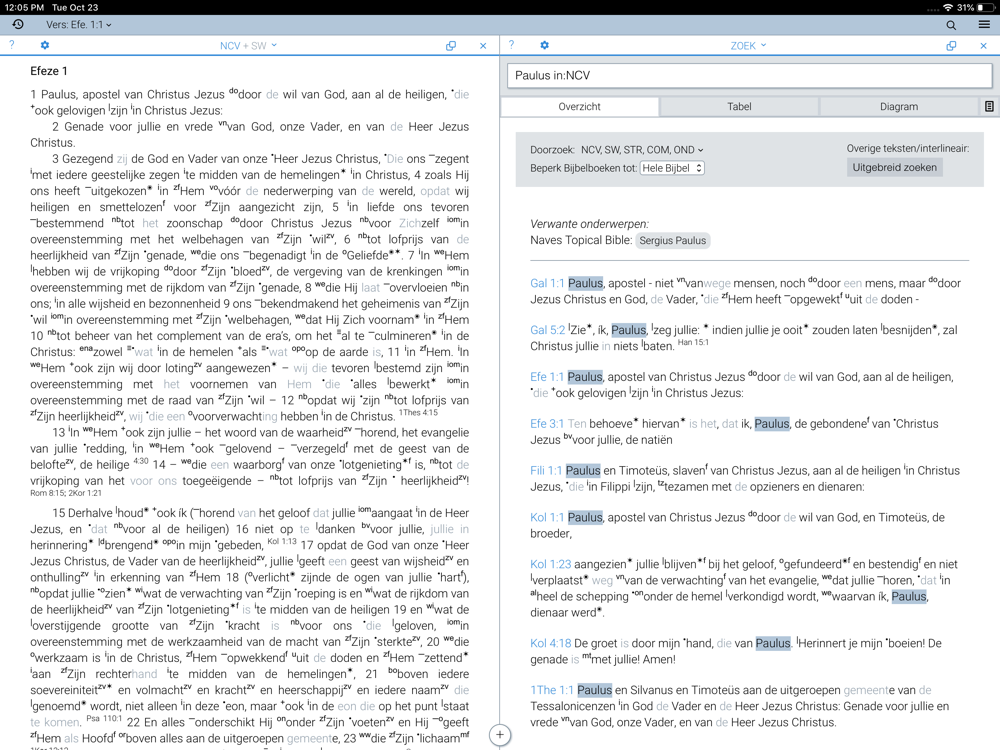Click the pop-out window icon in ZOEK pane
Image resolution: width=1000 pixels, height=750 pixels.
point(951,46)
